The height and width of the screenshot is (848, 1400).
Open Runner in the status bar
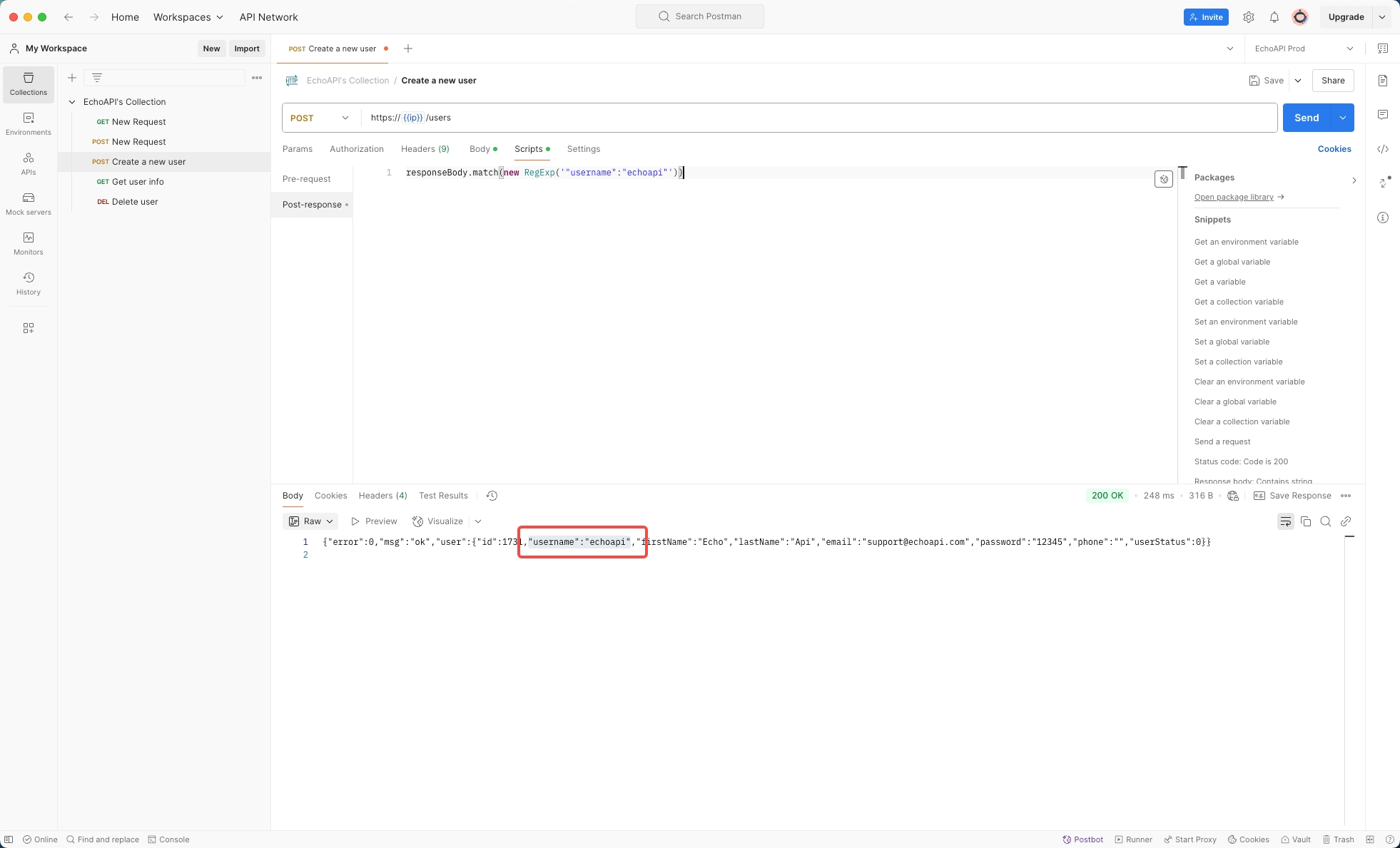tap(1133, 839)
